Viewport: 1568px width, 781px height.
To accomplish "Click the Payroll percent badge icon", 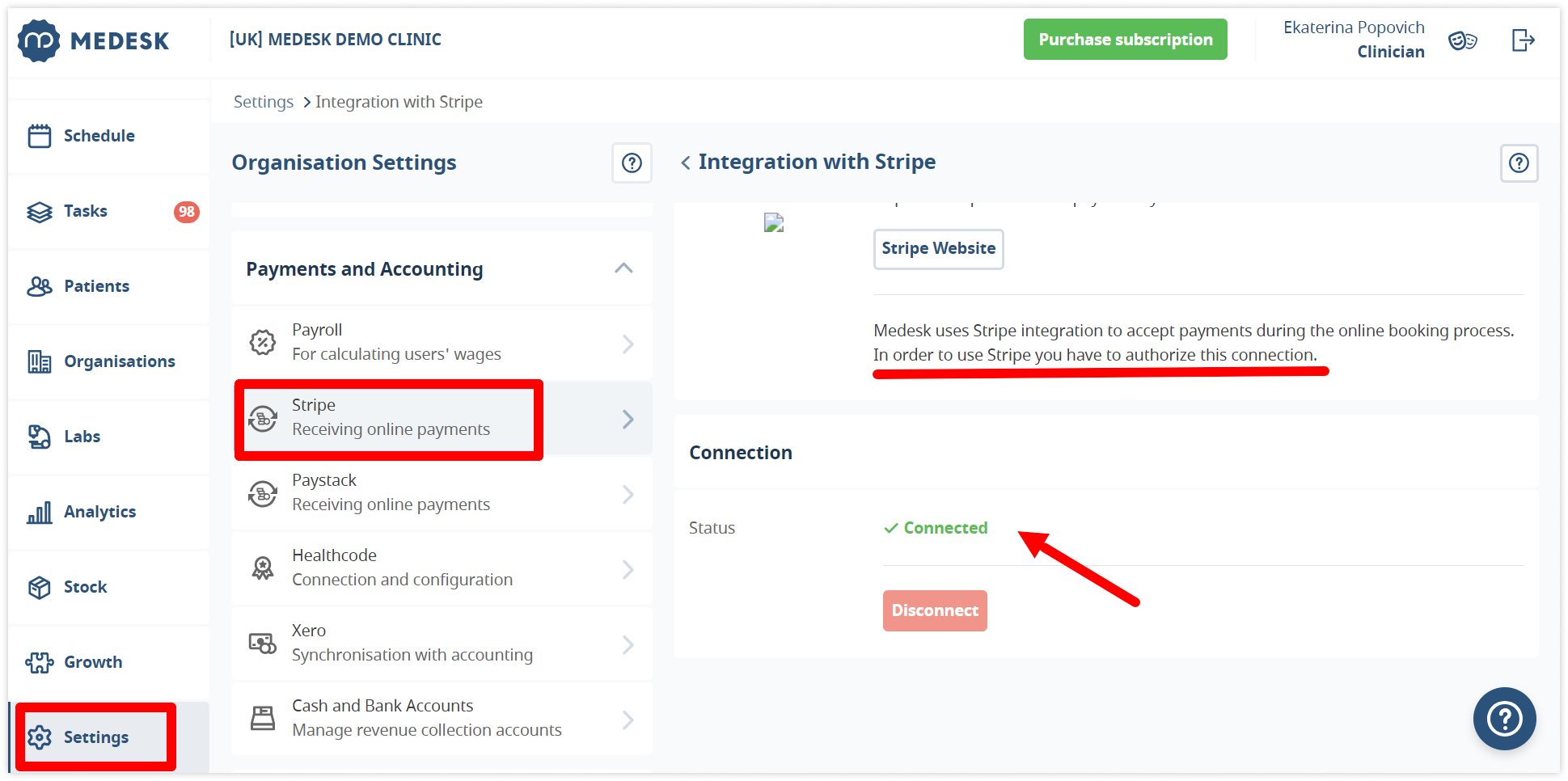I will (262, 343).
